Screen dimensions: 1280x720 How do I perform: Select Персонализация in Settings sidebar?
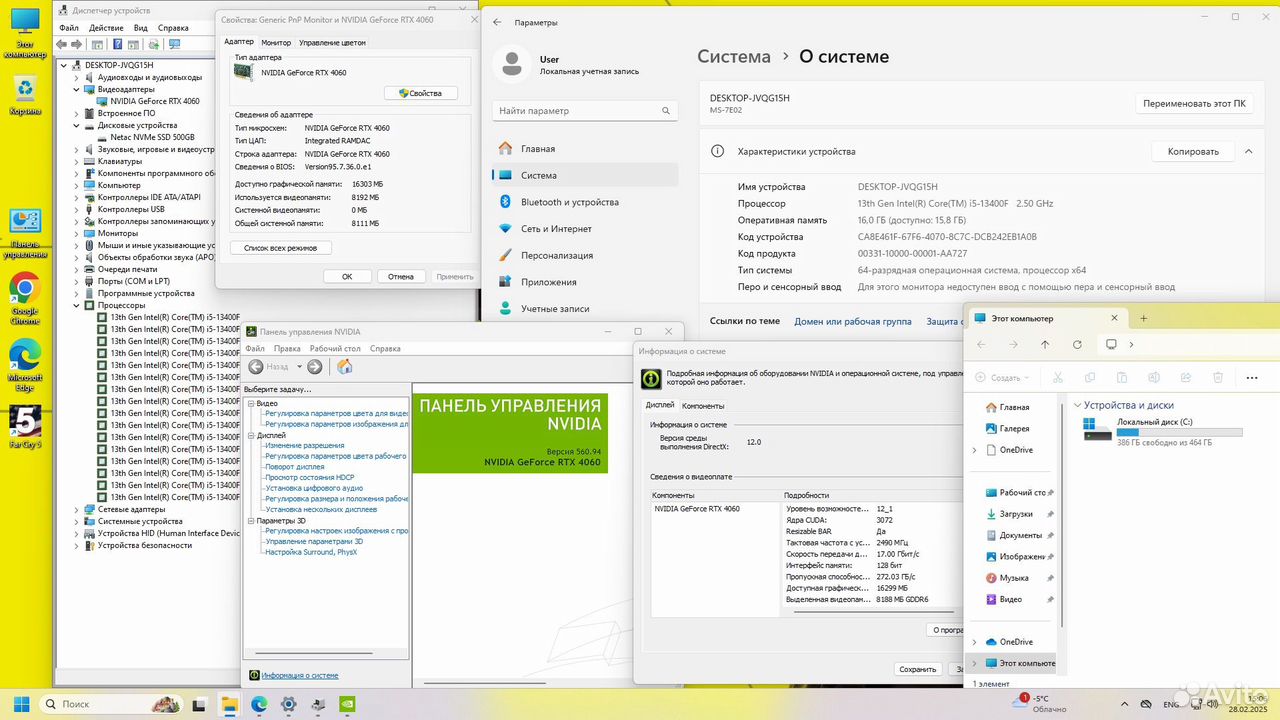coord(584,255)
